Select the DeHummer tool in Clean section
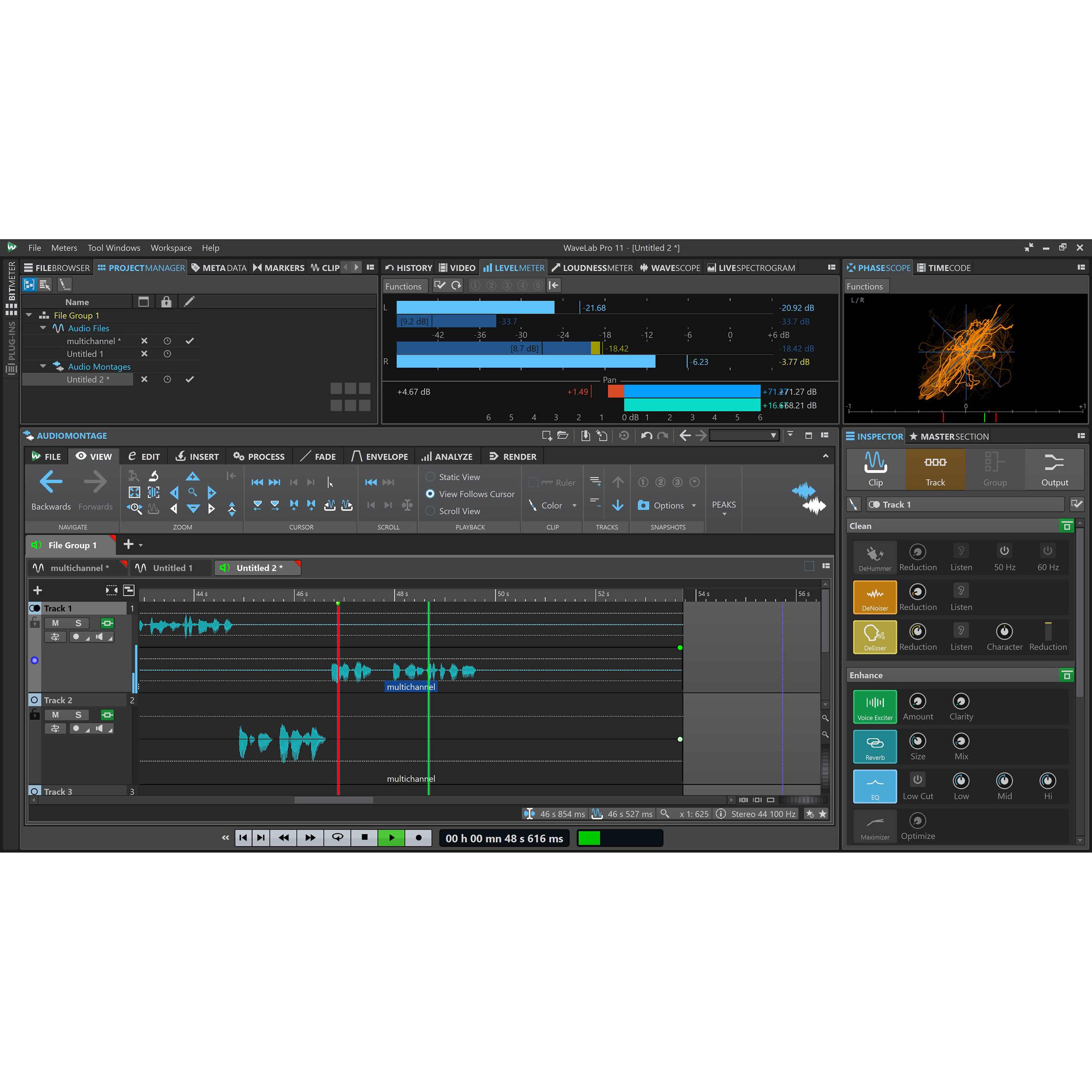Viewport: 1092px width, 1092px height. [874, 557]
